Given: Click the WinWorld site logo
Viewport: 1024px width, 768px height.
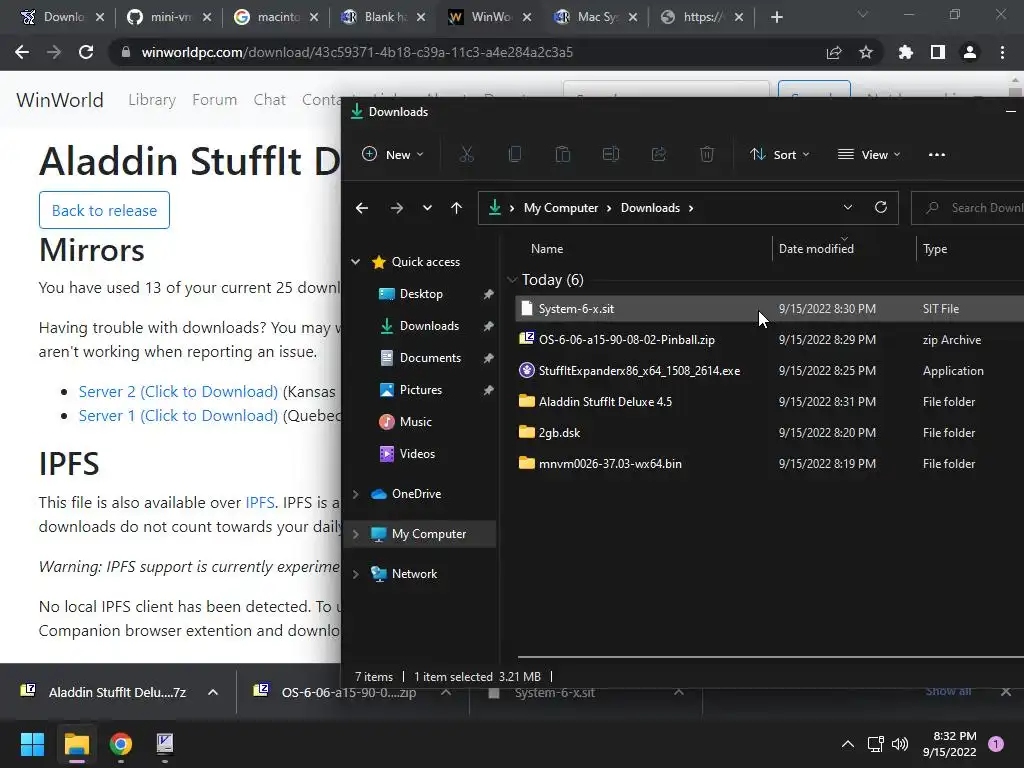Looking at the screenshot, I should coord(59,100).
